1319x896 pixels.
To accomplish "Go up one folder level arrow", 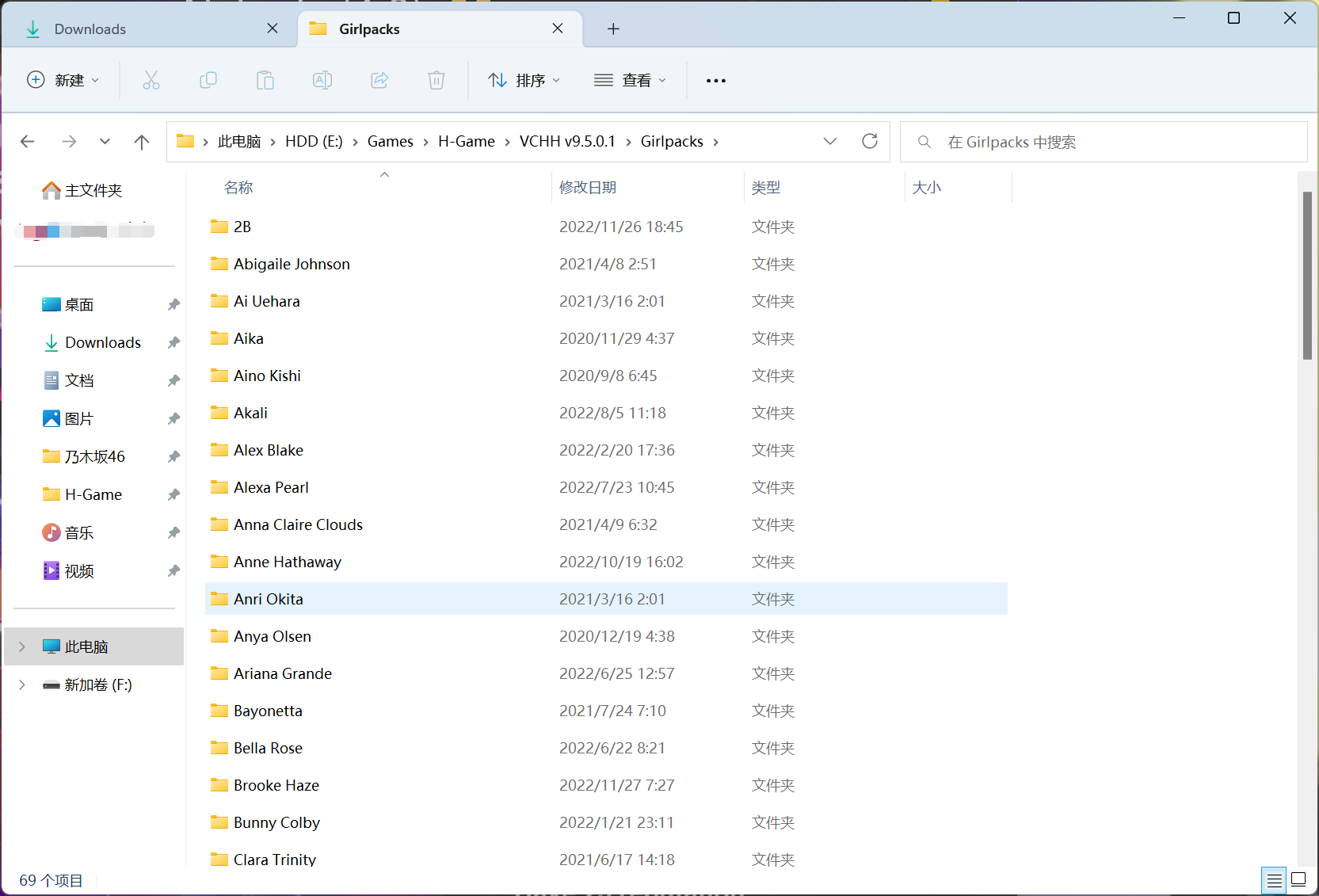I will (142, 142).
